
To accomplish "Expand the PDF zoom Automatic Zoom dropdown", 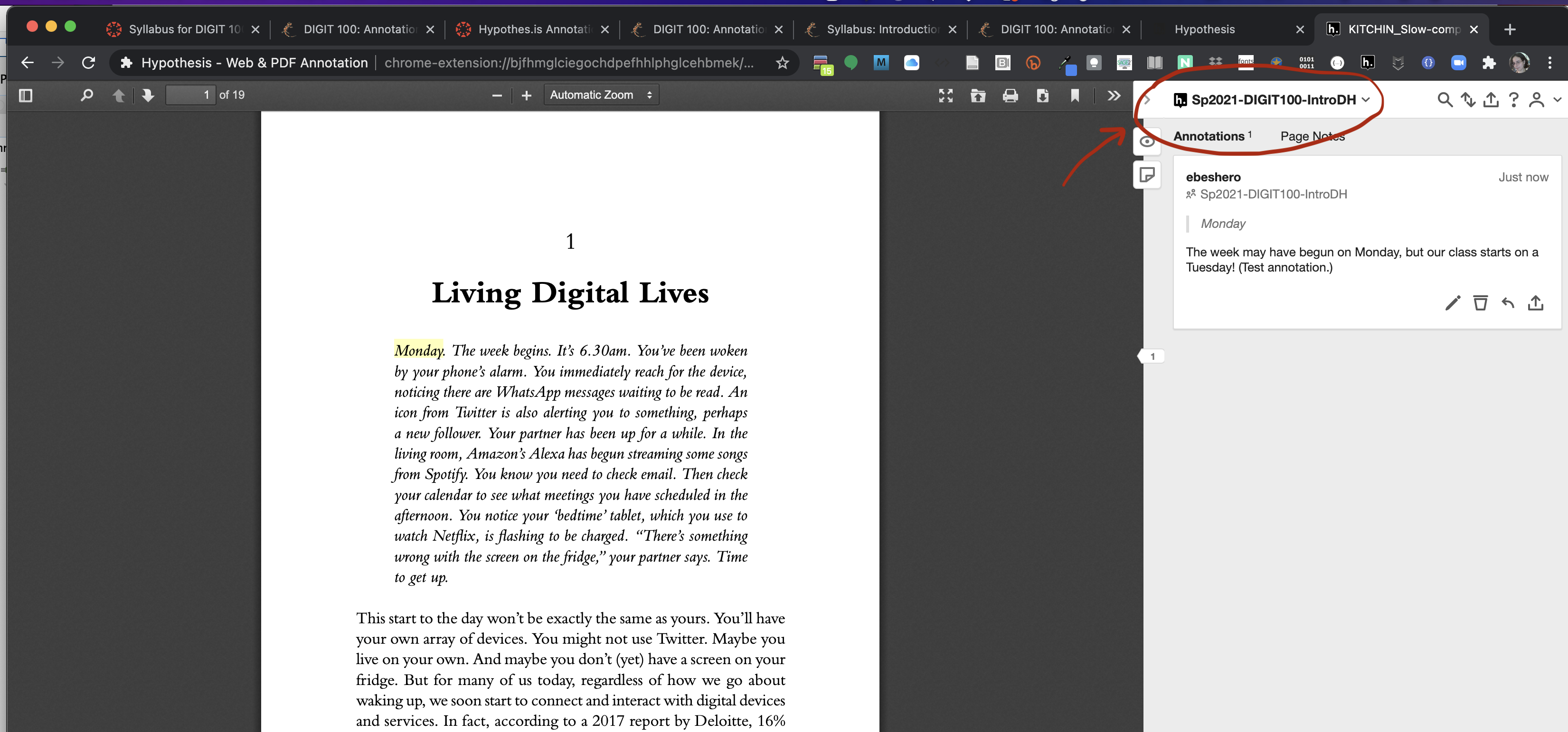I will point(601,94).
